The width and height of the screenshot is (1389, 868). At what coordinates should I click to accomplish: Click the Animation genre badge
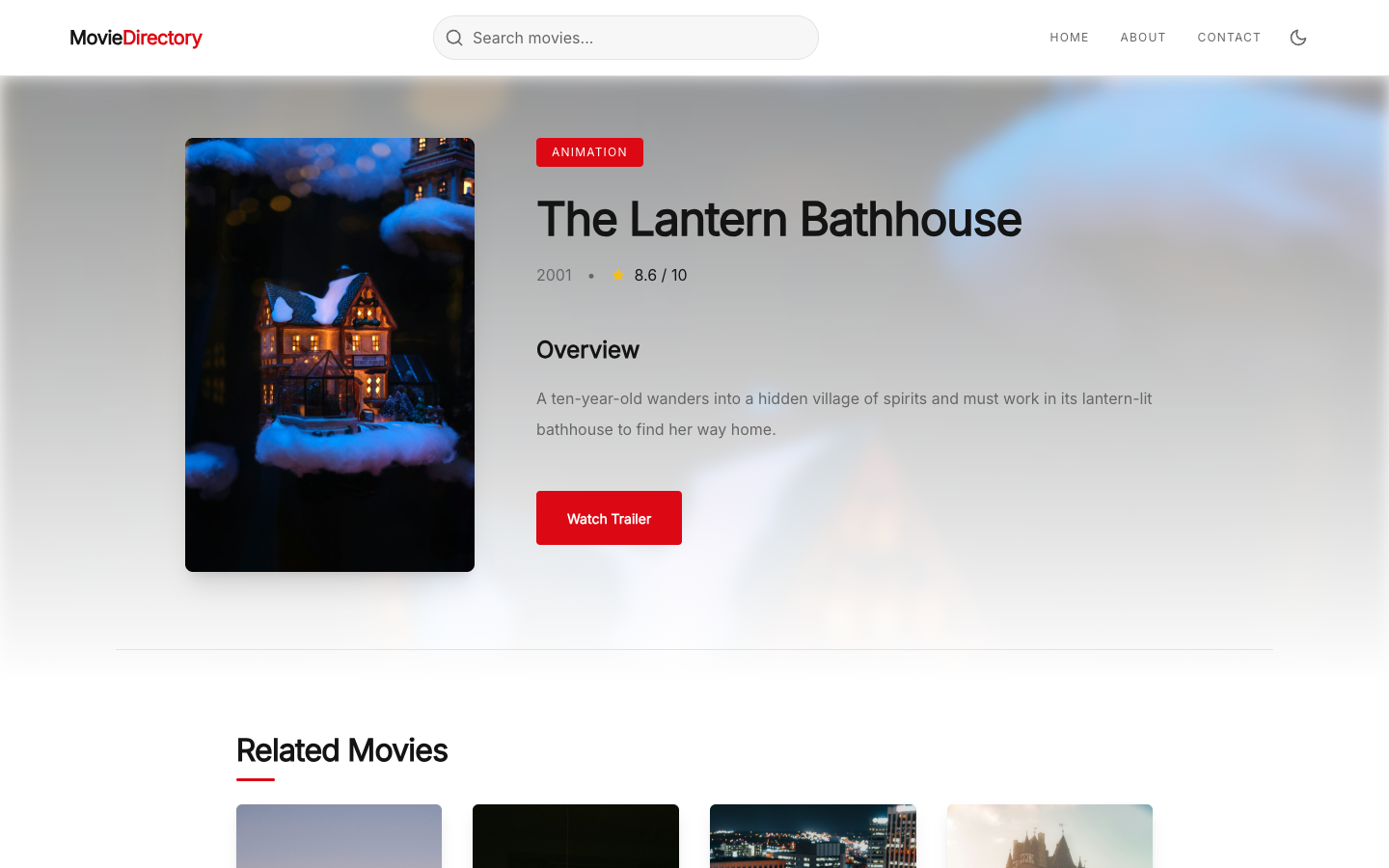(589, 152)
